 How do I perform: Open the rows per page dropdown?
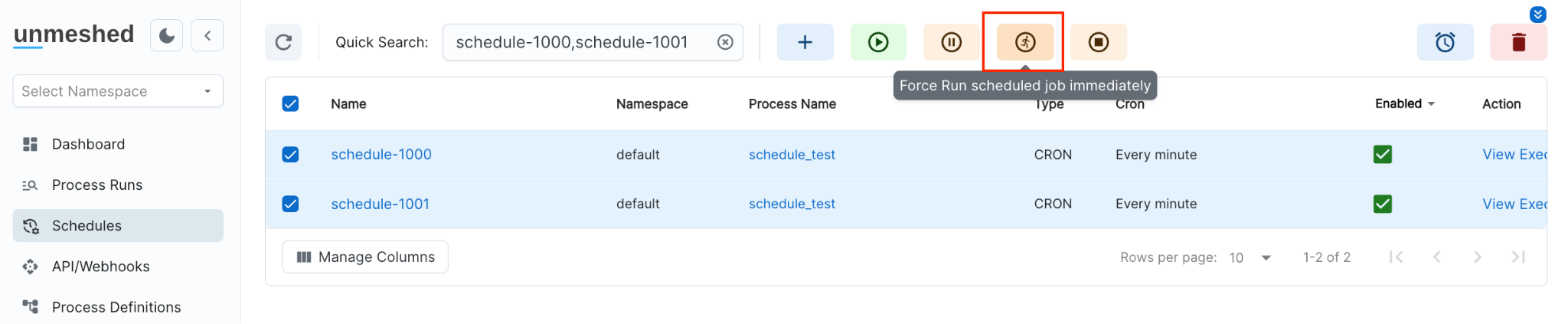tap(1249, 257)
